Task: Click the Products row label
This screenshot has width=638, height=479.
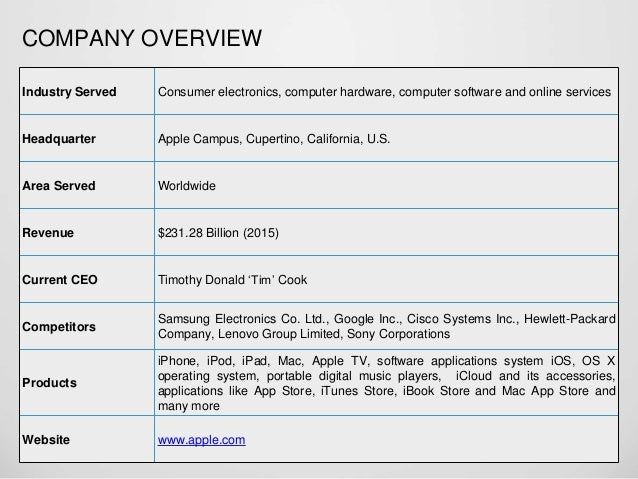Action: [50, 383]
